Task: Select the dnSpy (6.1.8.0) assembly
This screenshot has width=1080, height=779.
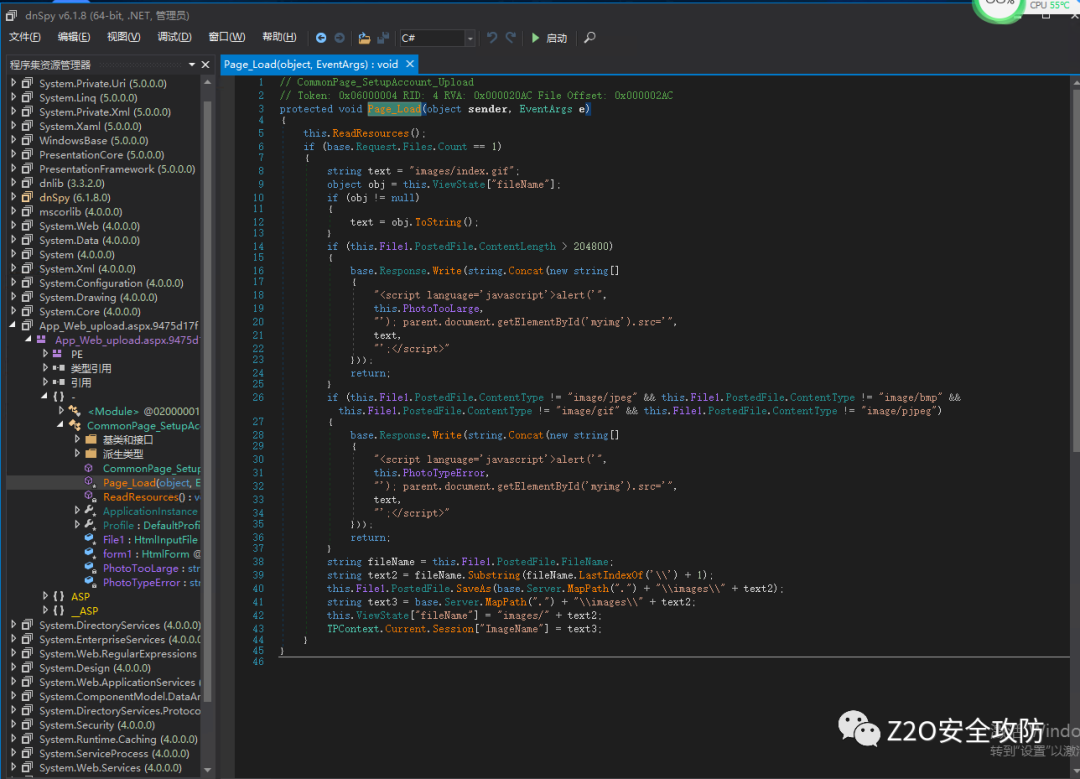Action: tap(74, 197)
